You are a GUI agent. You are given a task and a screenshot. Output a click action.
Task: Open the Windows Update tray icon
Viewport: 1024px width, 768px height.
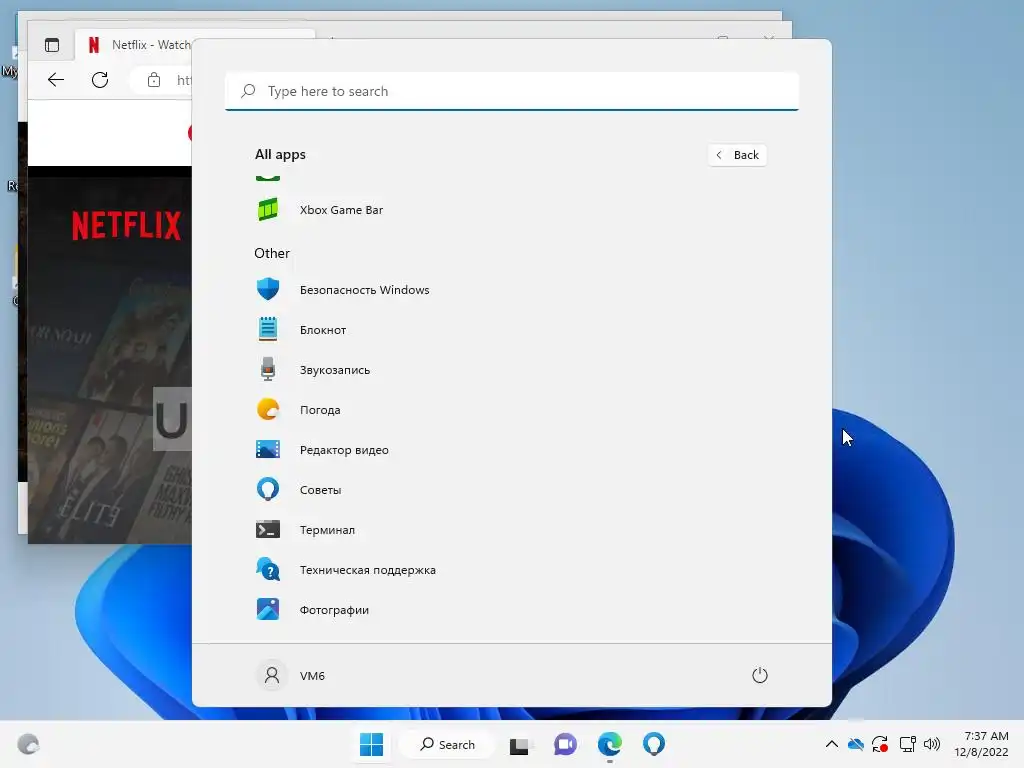[880, 744]
